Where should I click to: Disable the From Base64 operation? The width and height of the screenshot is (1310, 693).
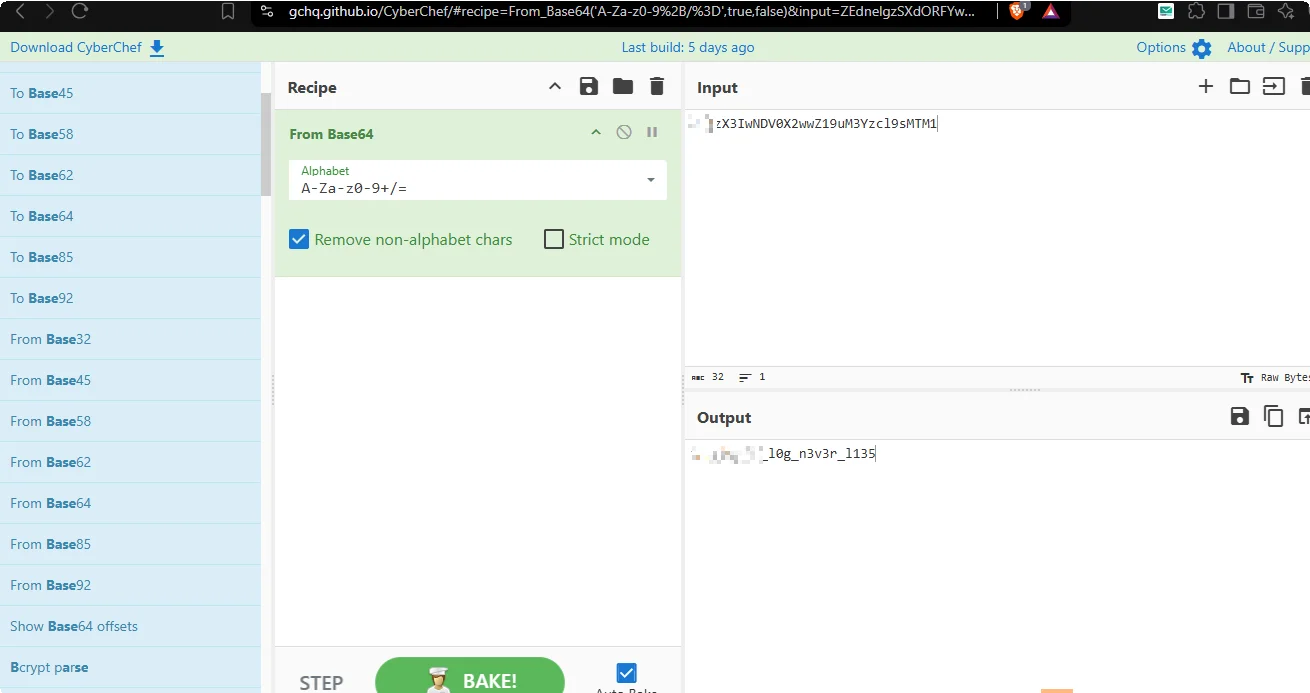(624, 132)
